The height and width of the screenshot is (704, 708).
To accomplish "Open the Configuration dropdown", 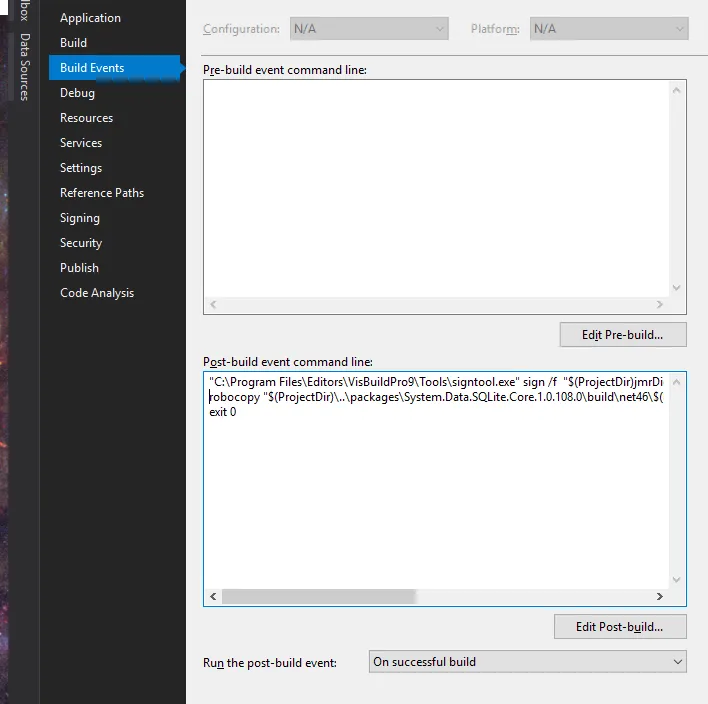I will click(369, 29).
